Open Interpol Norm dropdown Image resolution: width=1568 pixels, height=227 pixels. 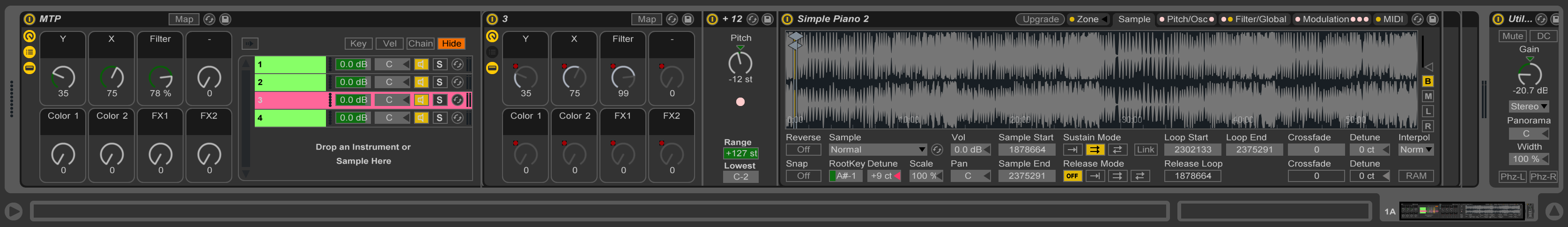[x=1416, y=150]
